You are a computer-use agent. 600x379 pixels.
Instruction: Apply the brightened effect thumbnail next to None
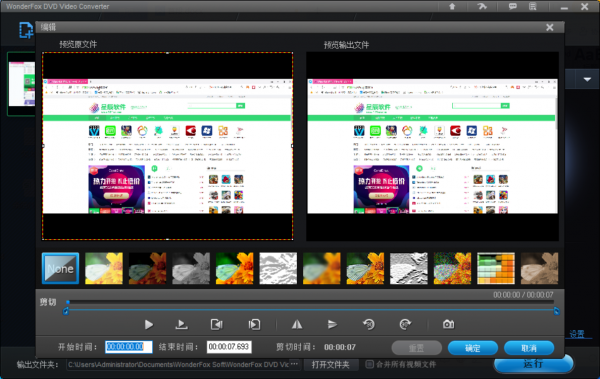click(104, 268)
